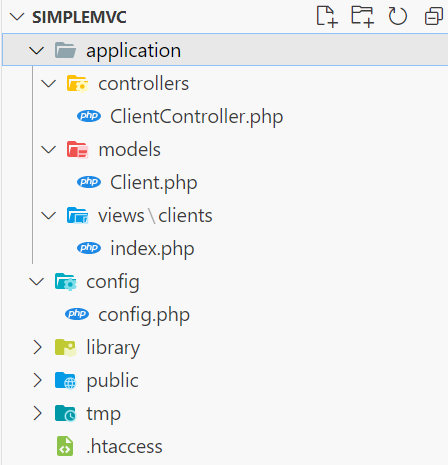The width and height of the screenshot is (448, 465).
Task: Click the tmp folder clock icon
Action: tap(66, 414)
